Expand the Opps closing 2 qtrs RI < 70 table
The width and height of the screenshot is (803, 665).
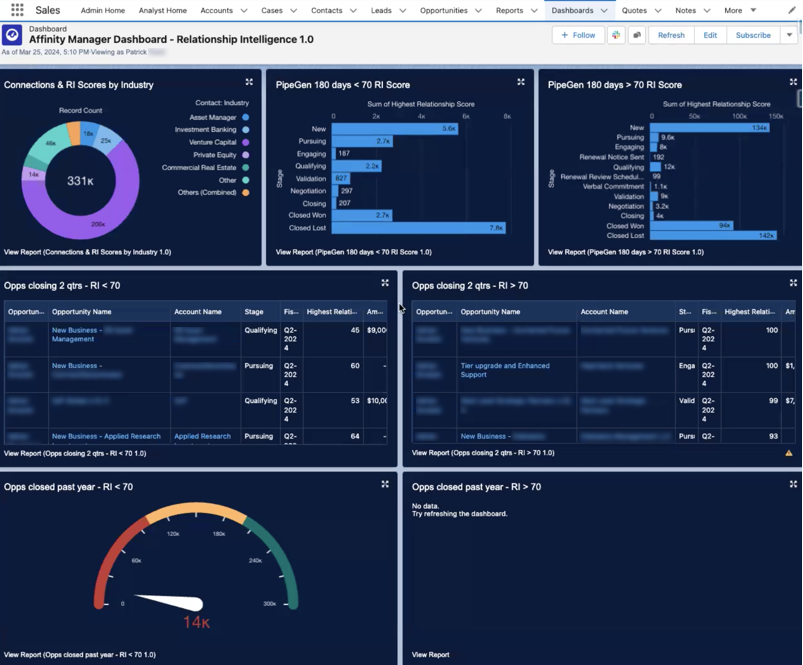385,284
